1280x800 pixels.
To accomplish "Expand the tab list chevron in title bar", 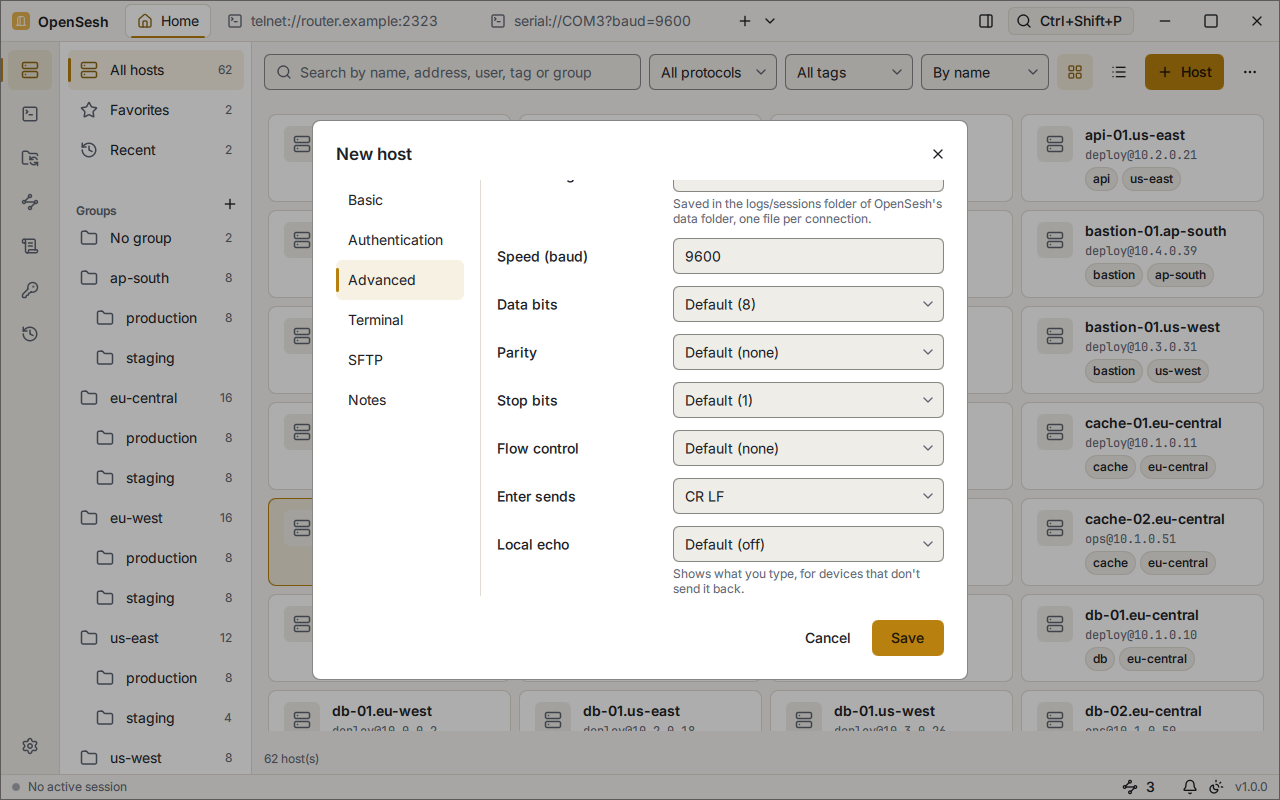I will pos(770,21).
